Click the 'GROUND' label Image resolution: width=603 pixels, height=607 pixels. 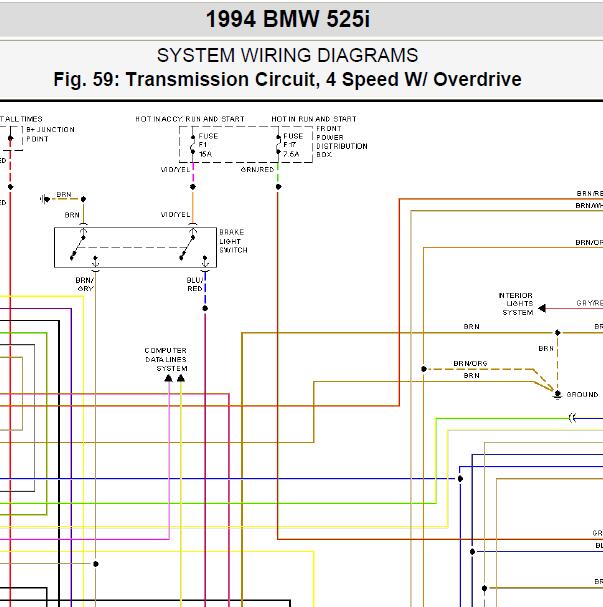click(582, 394)
